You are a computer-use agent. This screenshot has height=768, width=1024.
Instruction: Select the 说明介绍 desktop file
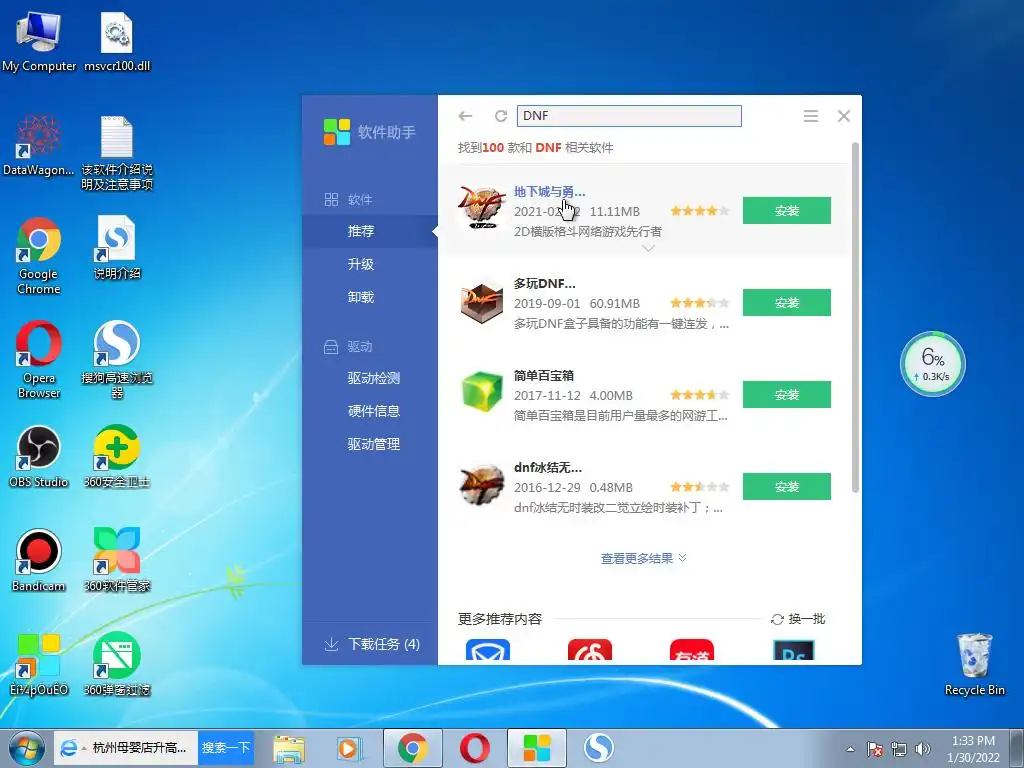[117, 248]
